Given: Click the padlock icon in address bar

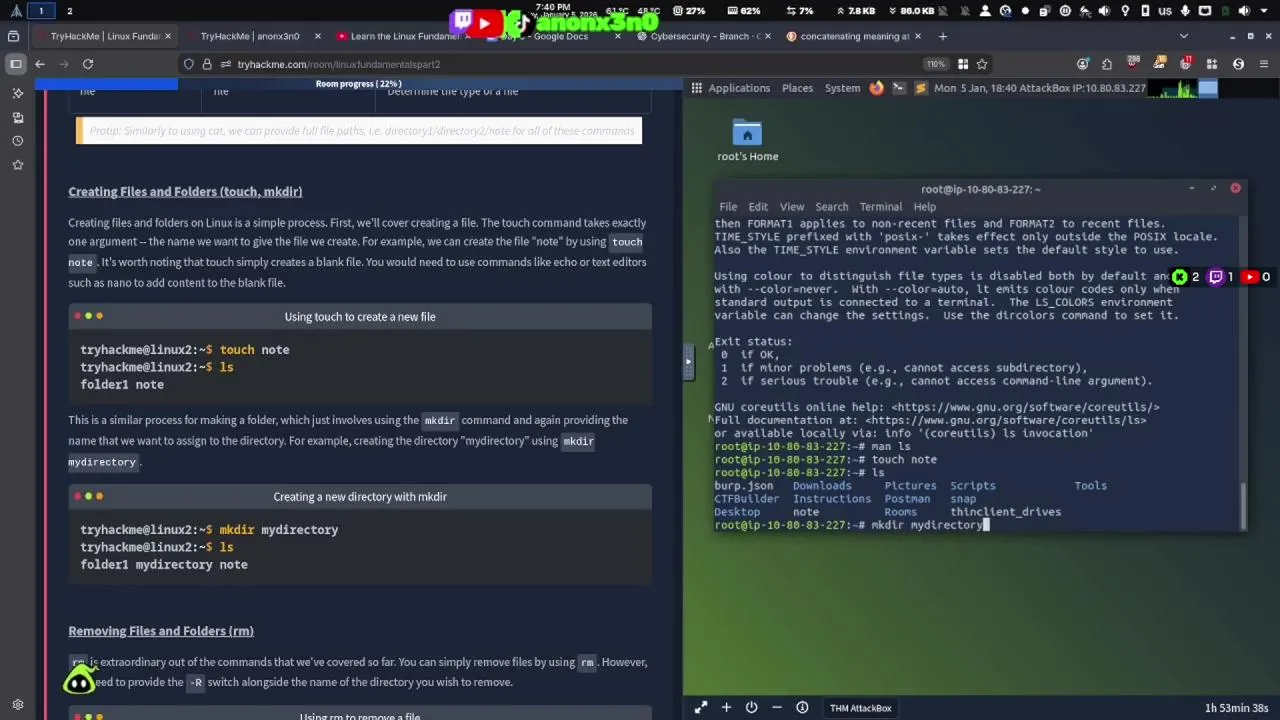Looking at the screenshot, I should click(x=207, y=64).
